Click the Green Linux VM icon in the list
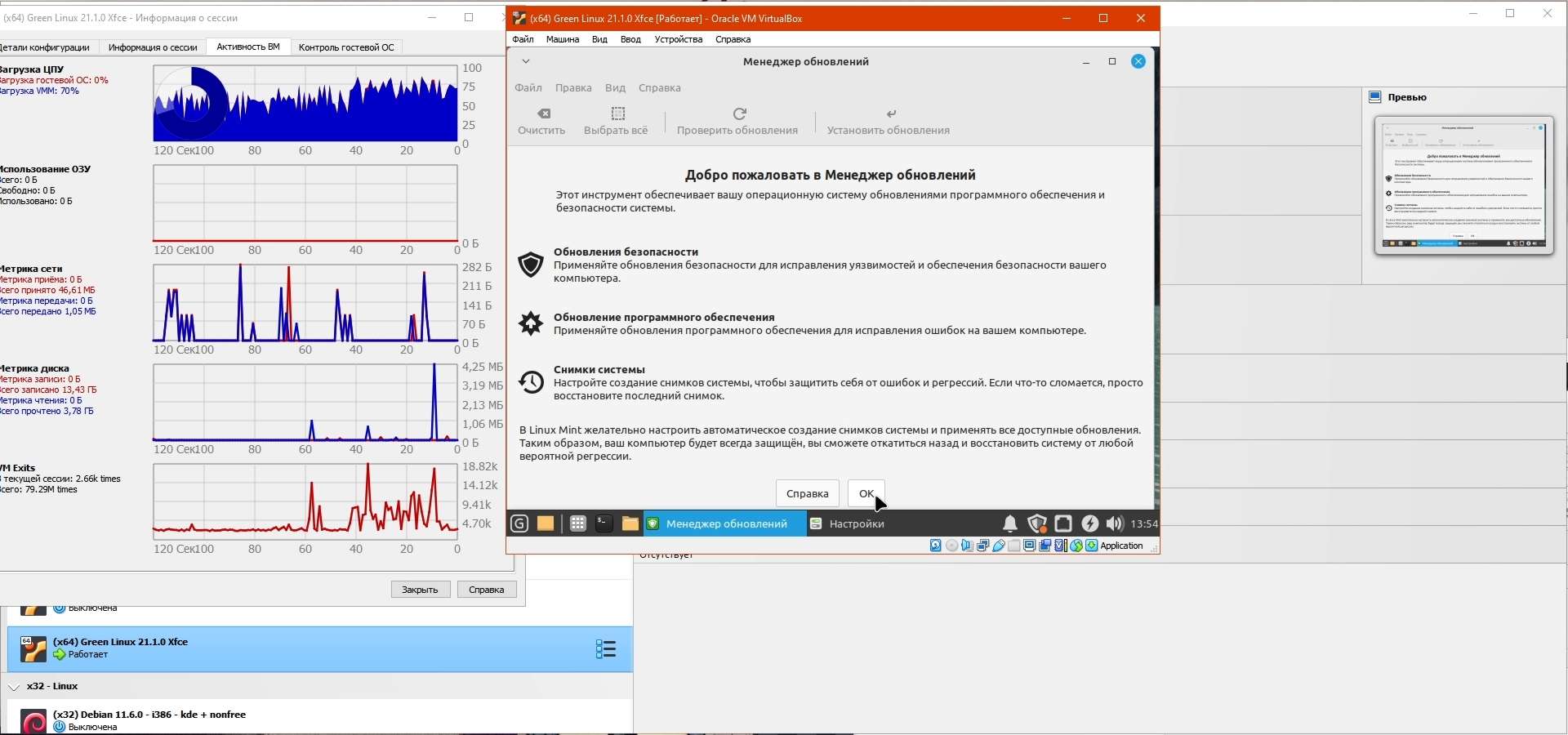Image resolution: width=1568 pixels, height=735 pixels. tap(33, 649)
